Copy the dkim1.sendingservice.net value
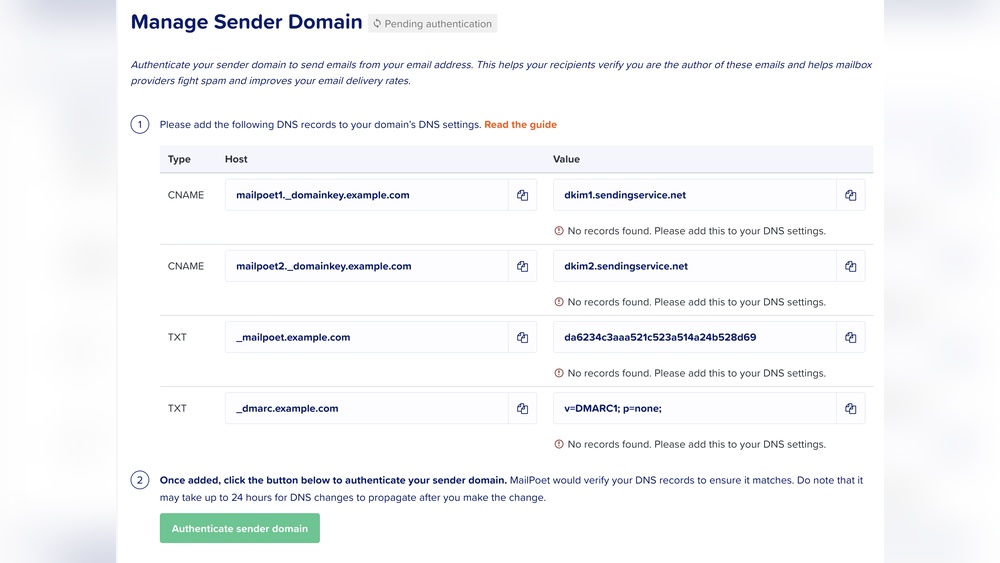The image size is (1000, 563). click(x=850, y=195)
